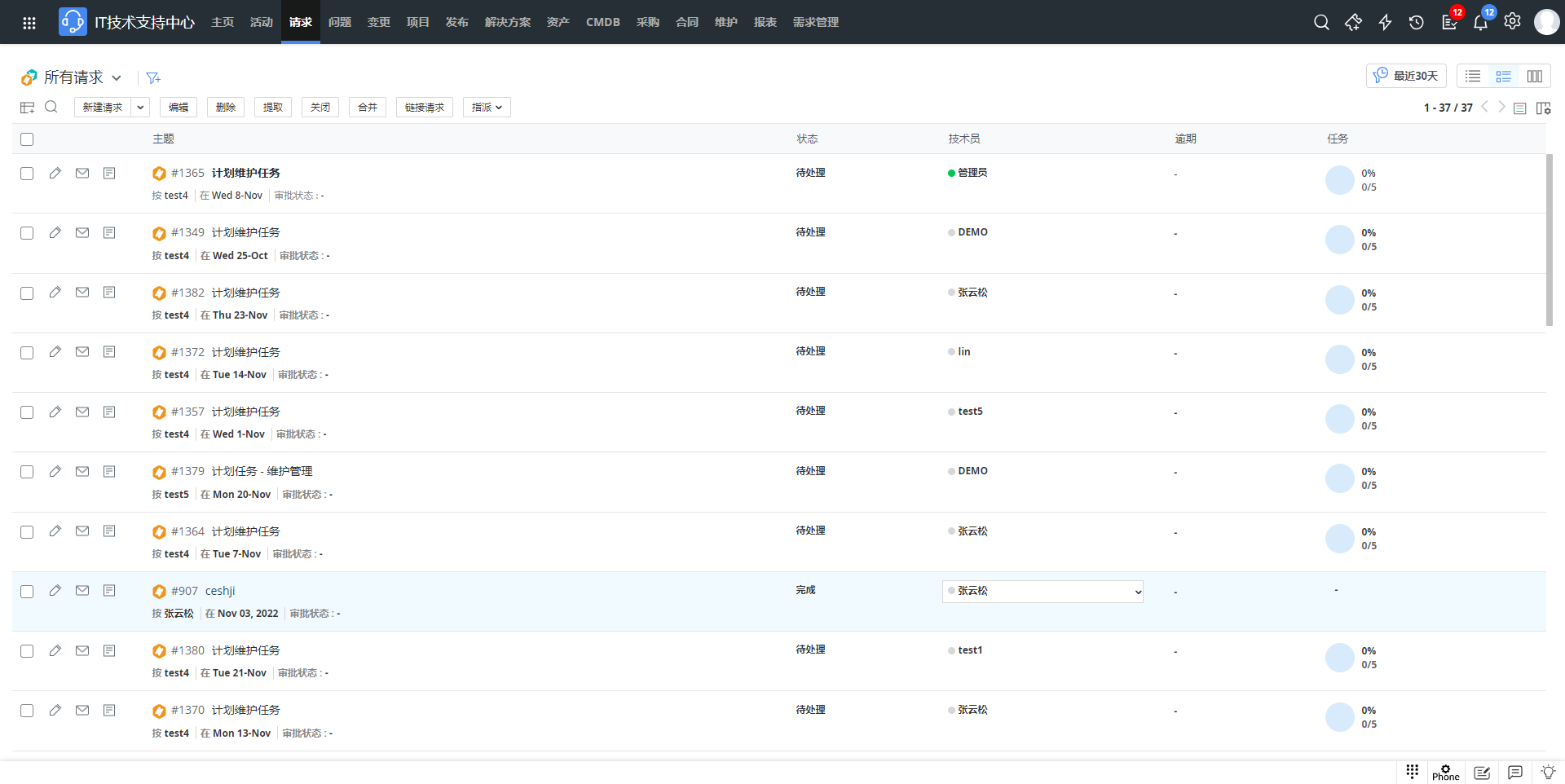Screen dimensions: 1565x784
Task: Check the box for request #1379
Action: pos(27,472)
